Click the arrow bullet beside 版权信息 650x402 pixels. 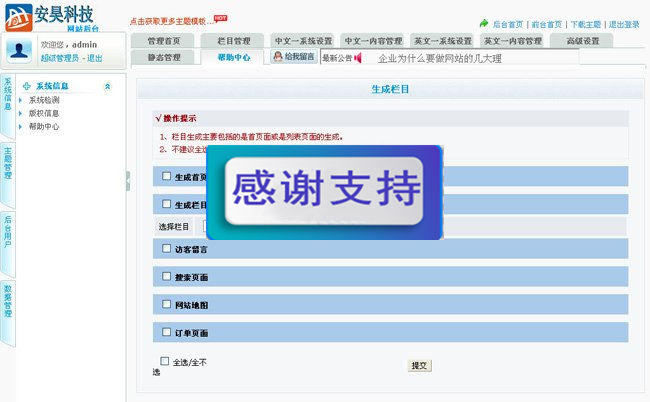20,113
